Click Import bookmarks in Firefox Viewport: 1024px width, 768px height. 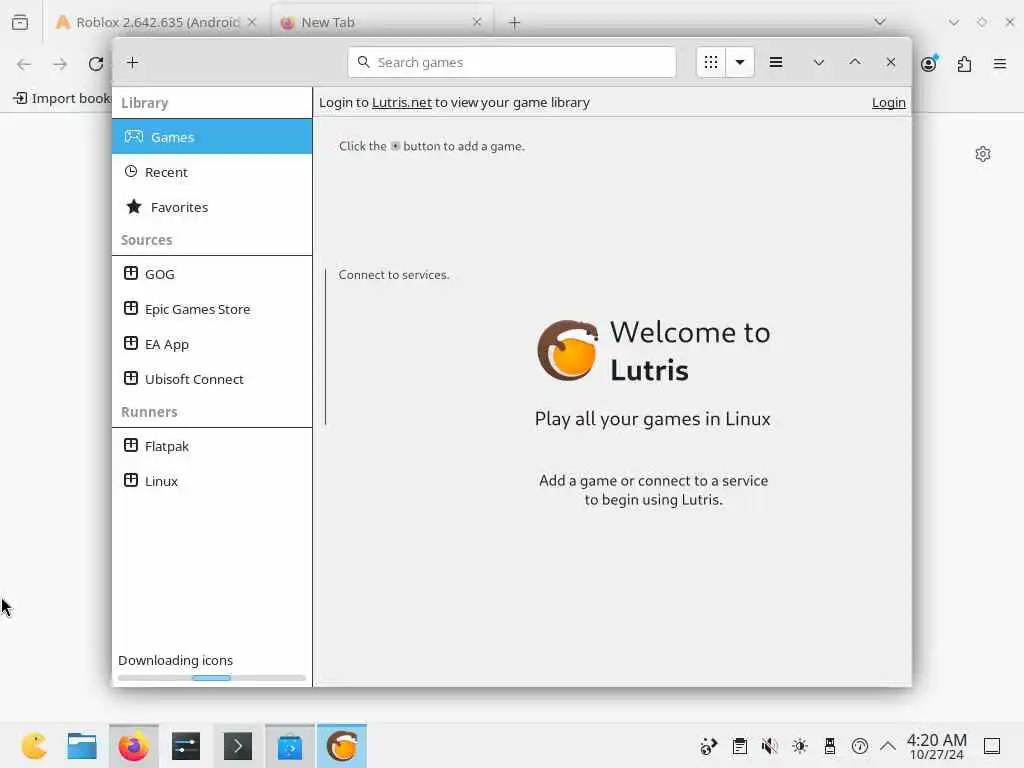[x=62, y=98]
